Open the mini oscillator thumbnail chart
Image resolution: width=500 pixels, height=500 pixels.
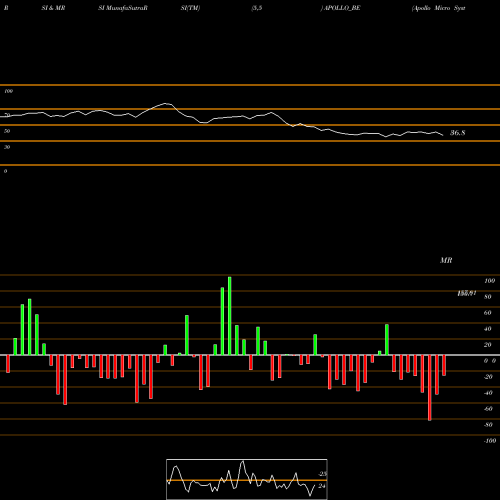coord(247,479)
